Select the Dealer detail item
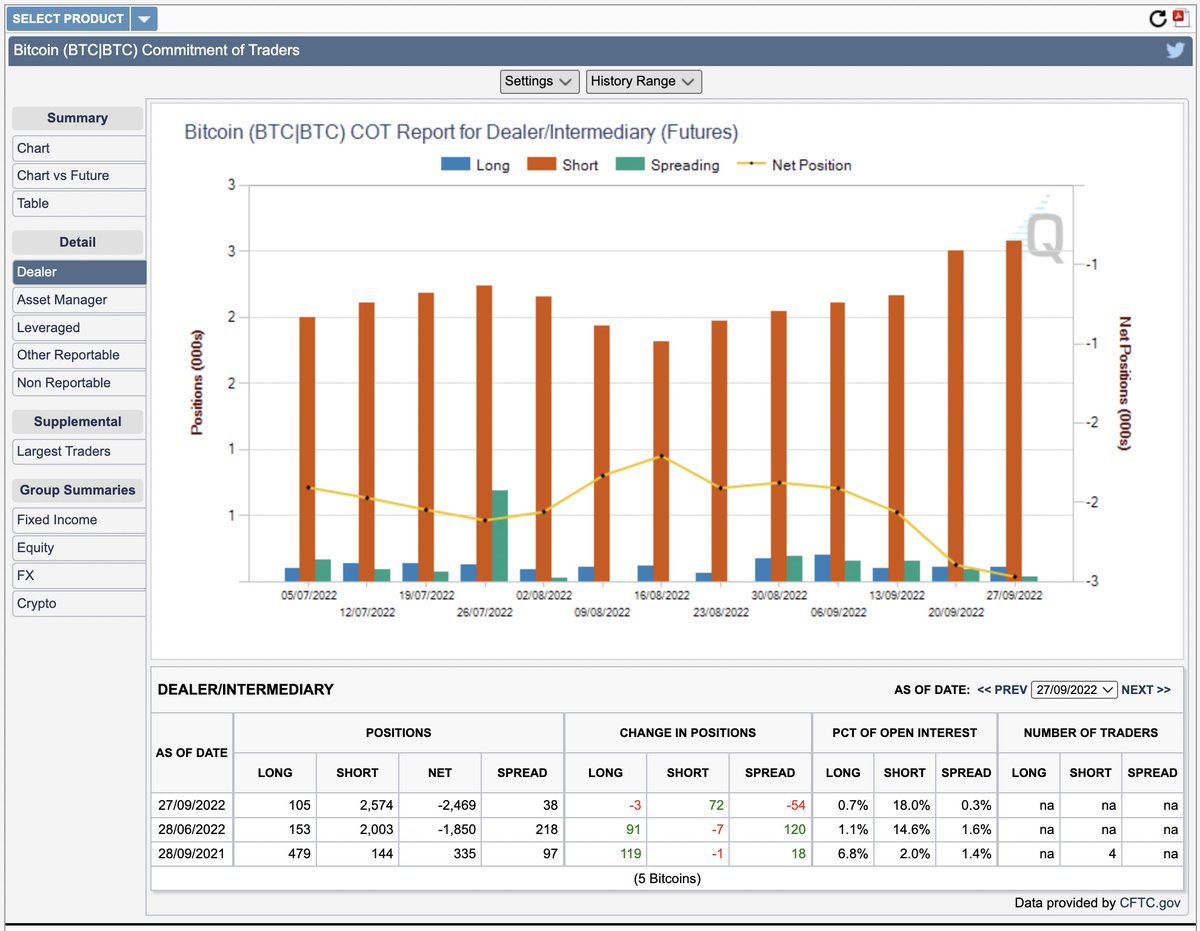Screen dimensions: 1200x931 coord(79,272)
